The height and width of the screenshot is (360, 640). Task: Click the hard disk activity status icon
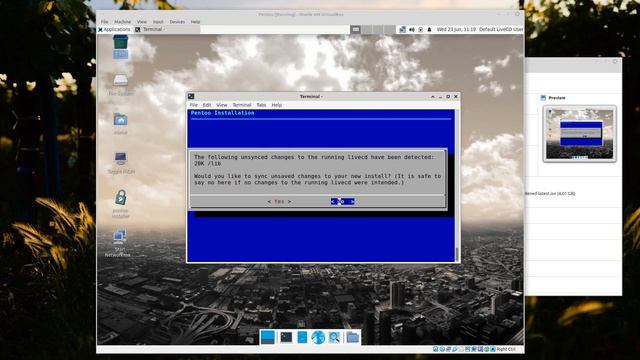pyautogui.click(x=436, y=349)
